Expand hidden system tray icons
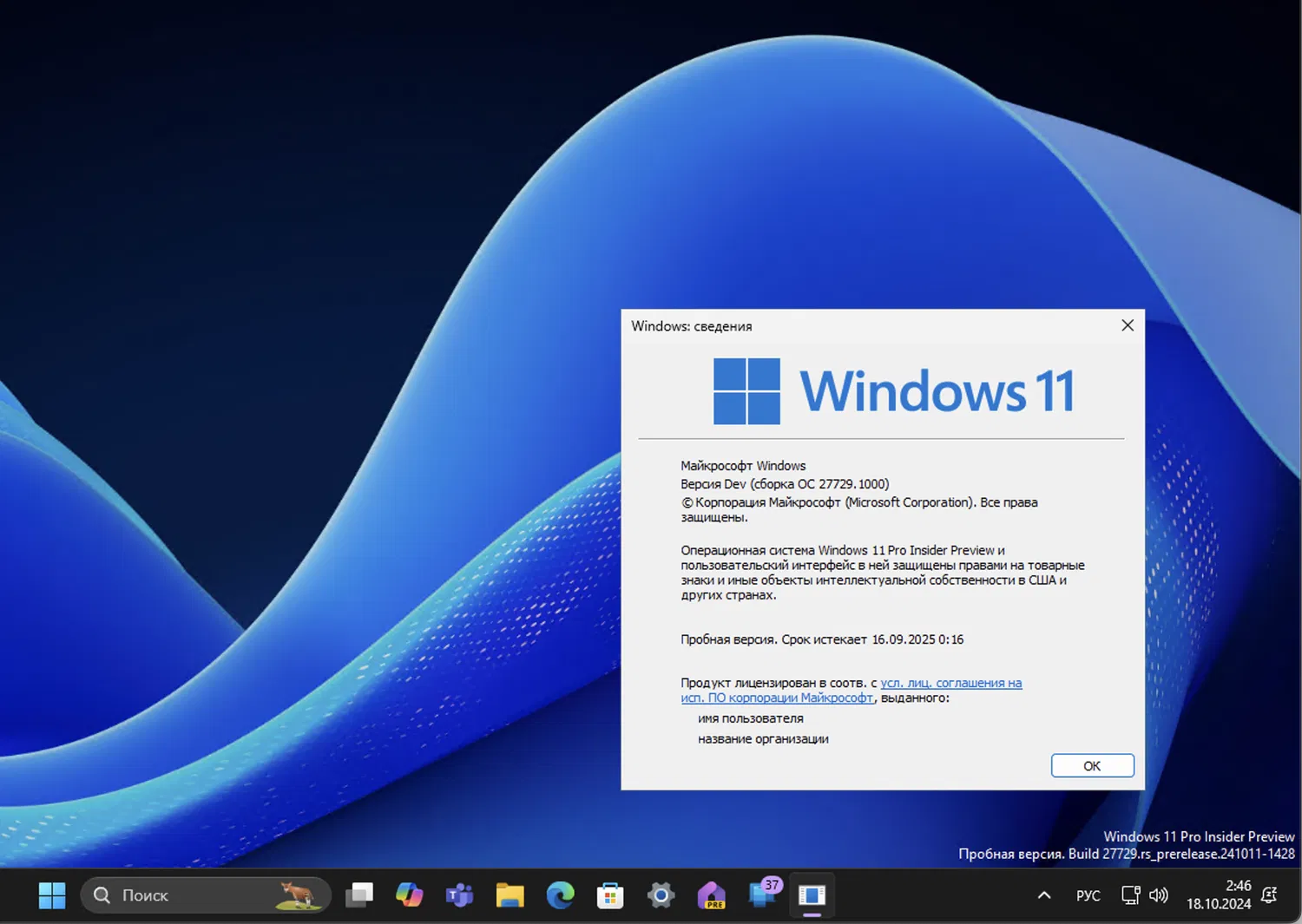The height and width of the screenshot is (924, 1302). pyautogui.click(x=1042, y=895)
